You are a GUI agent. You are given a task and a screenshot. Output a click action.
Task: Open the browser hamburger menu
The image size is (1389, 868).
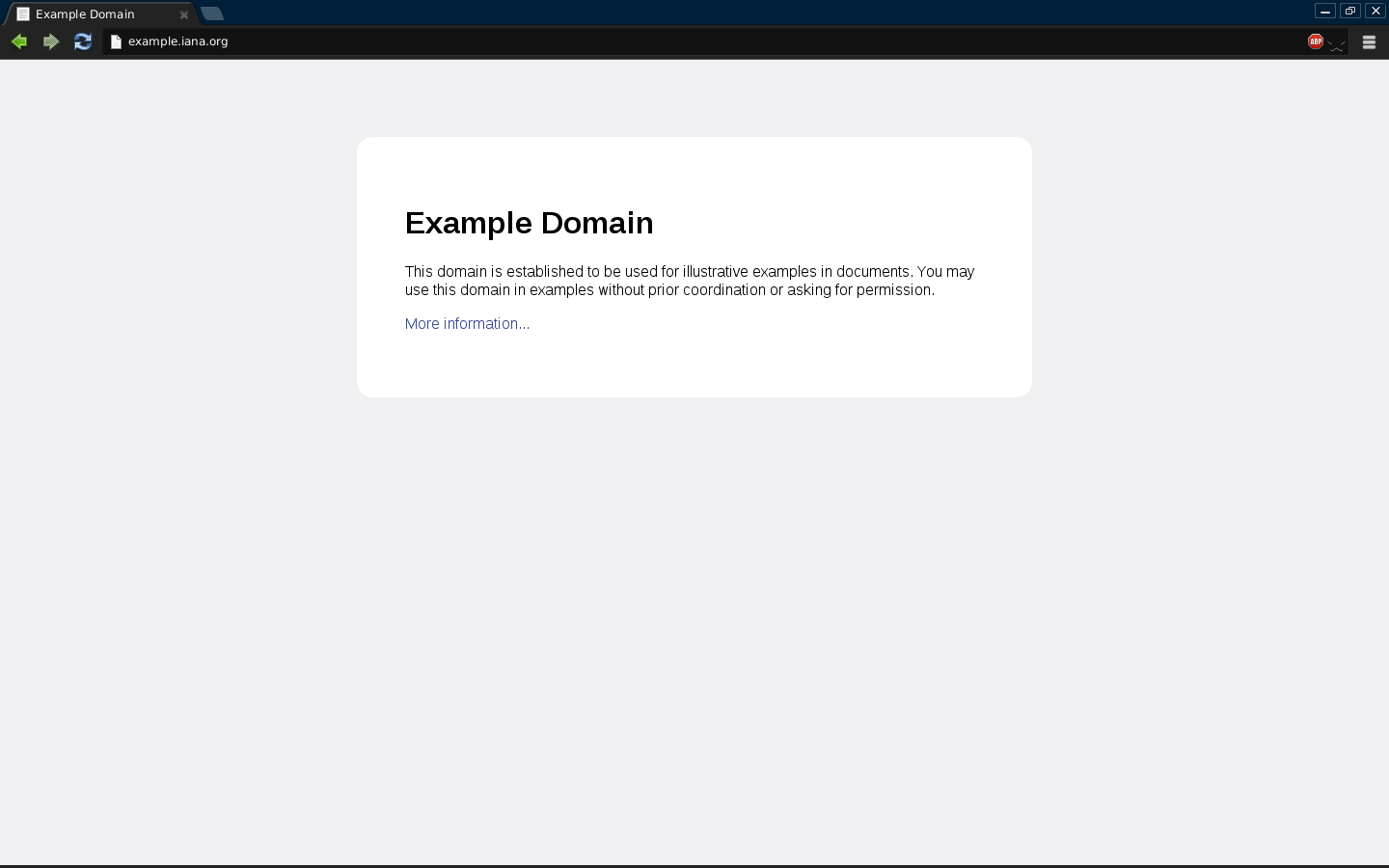point(1369,41)
